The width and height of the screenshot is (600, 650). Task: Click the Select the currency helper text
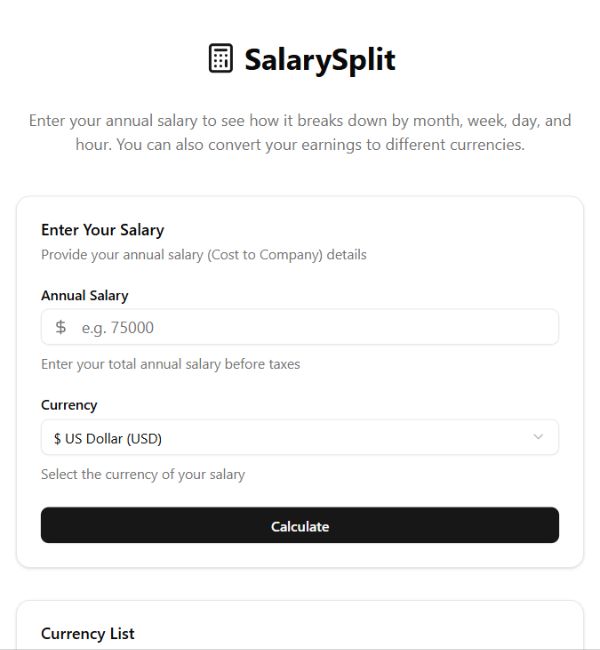point(142,474)
